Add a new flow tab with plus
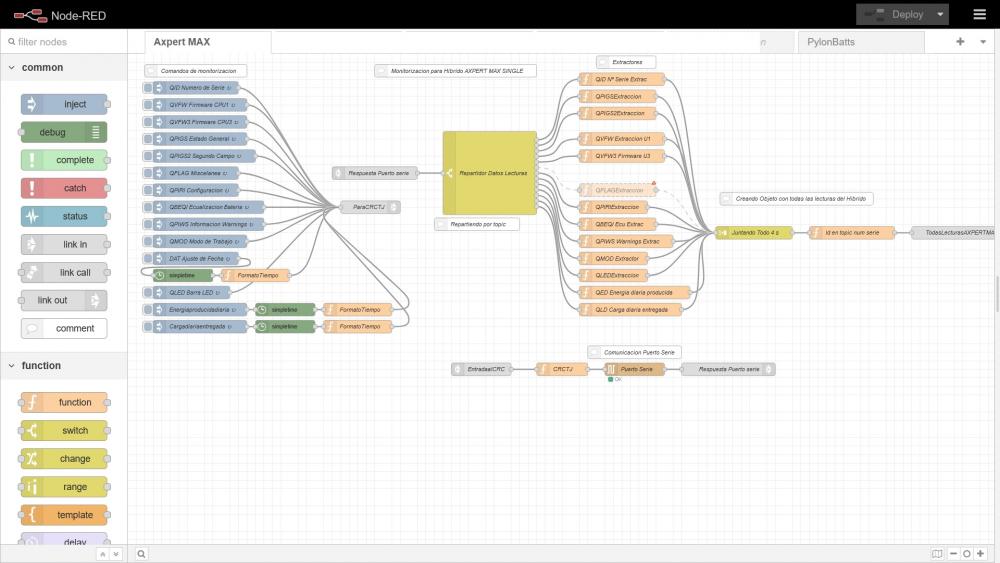This screenshot has height=563, width=1000. [960, 41]
